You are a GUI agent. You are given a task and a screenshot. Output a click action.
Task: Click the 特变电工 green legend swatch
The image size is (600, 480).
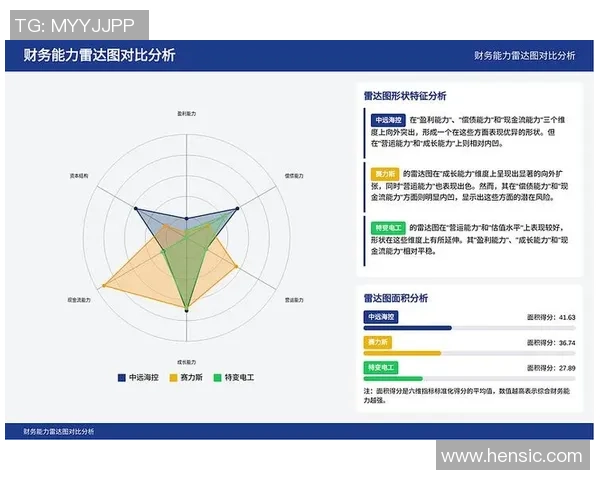(217, 378)
